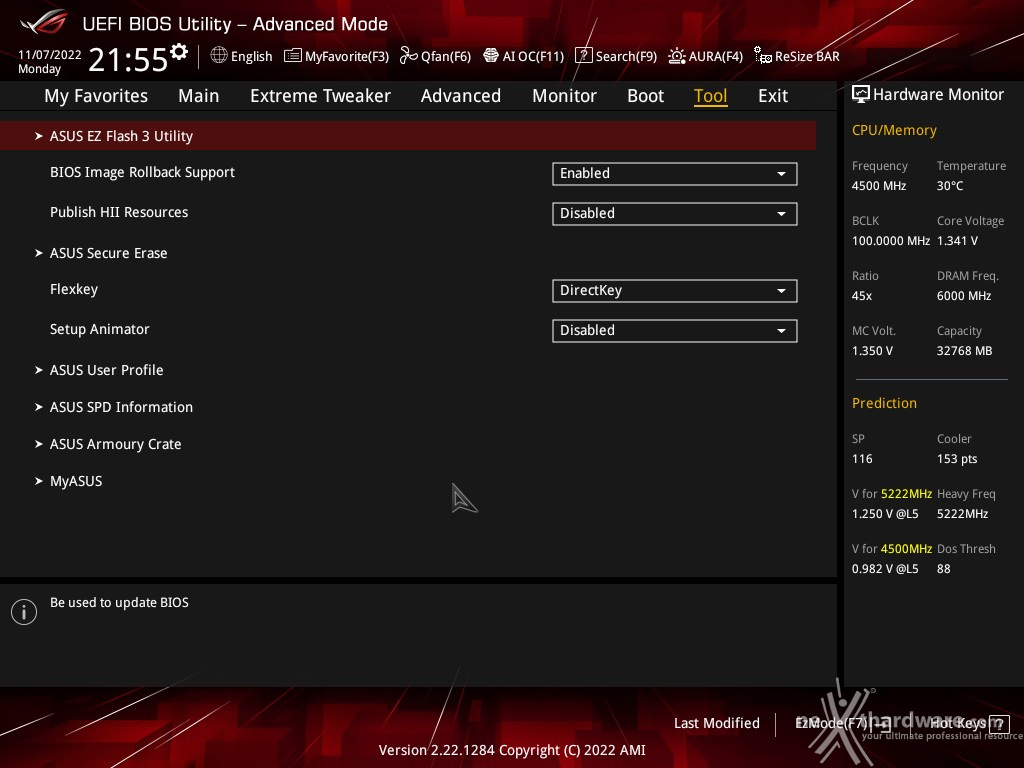Open Extreme Tweaker tab
The width and height of the screenshot is (1024, 768).
pyautogui.click(x=320, y=96)
